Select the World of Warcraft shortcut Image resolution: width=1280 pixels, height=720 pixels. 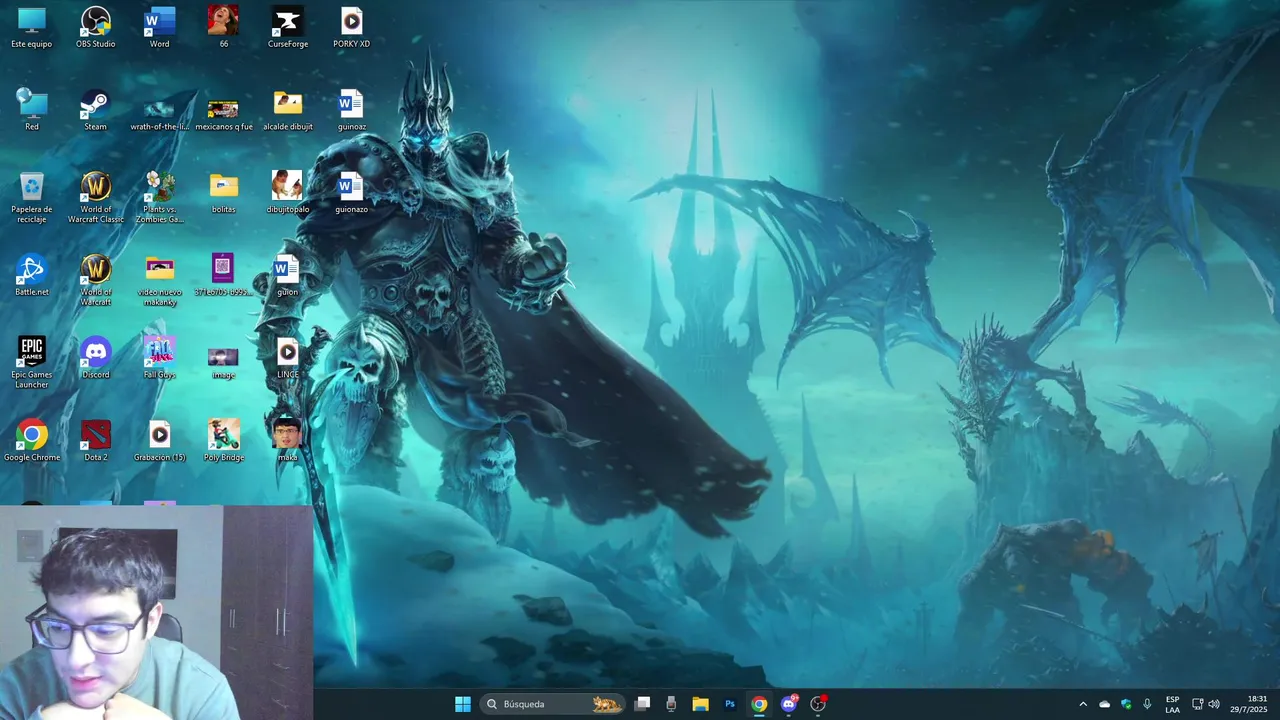point(96,280)
